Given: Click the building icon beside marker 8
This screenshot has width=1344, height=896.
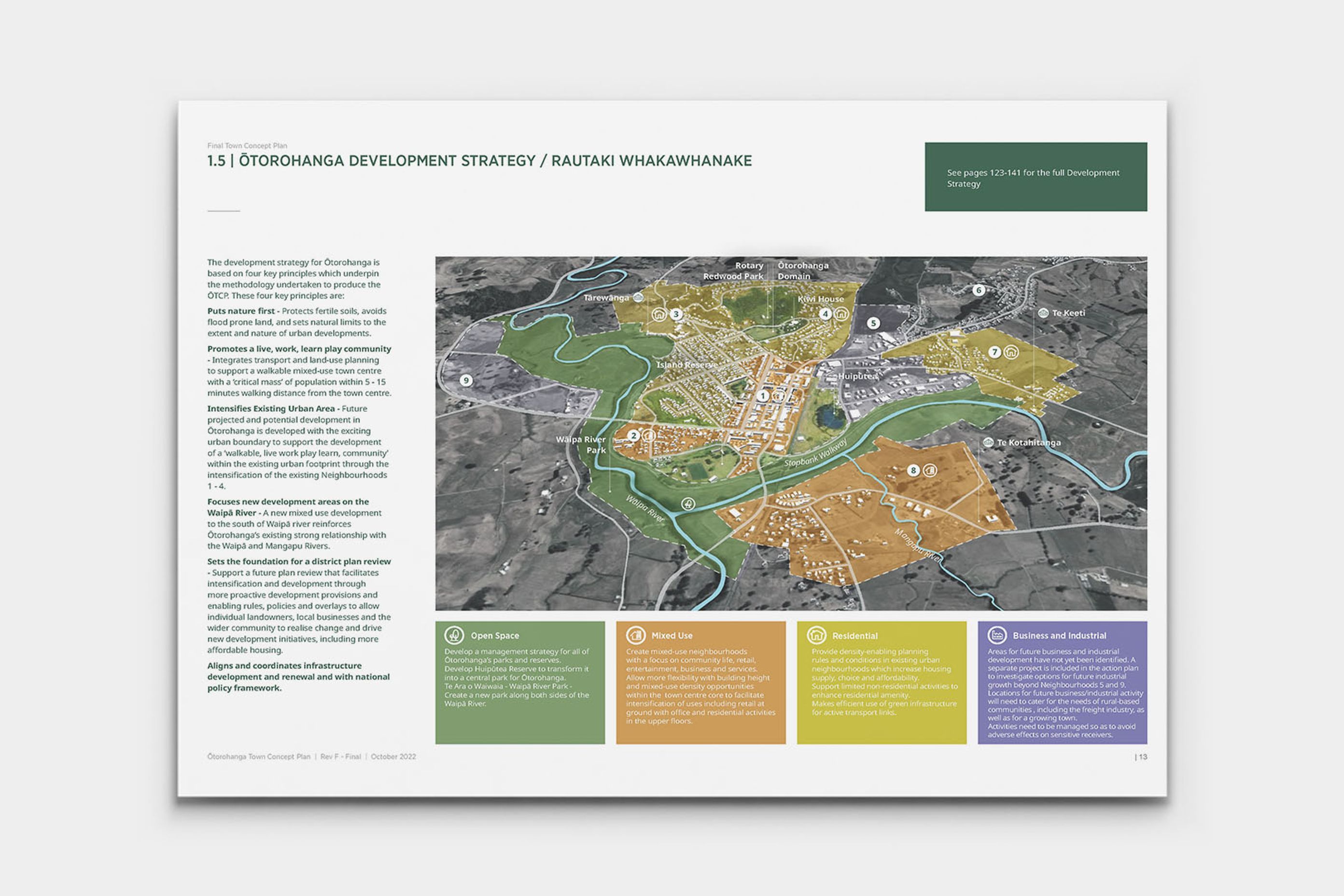Looking at the screenshot, I should click(930, 470).
